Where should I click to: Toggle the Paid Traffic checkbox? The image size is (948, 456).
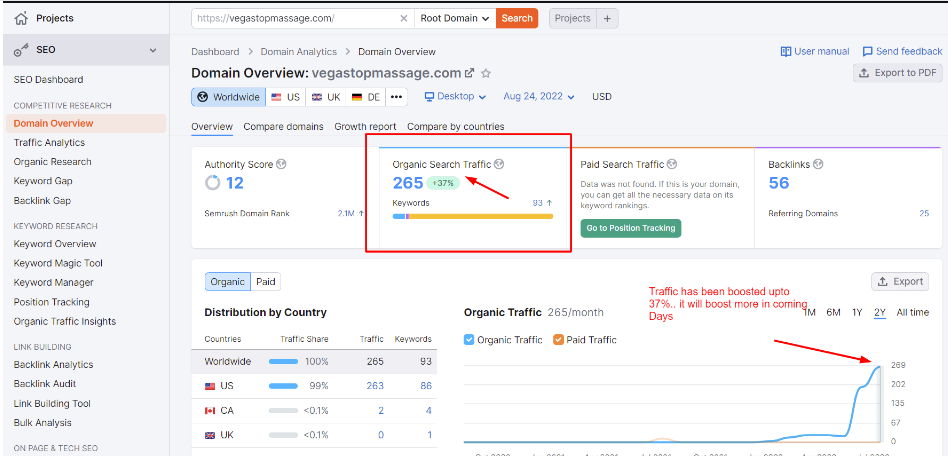pos(558,340)
